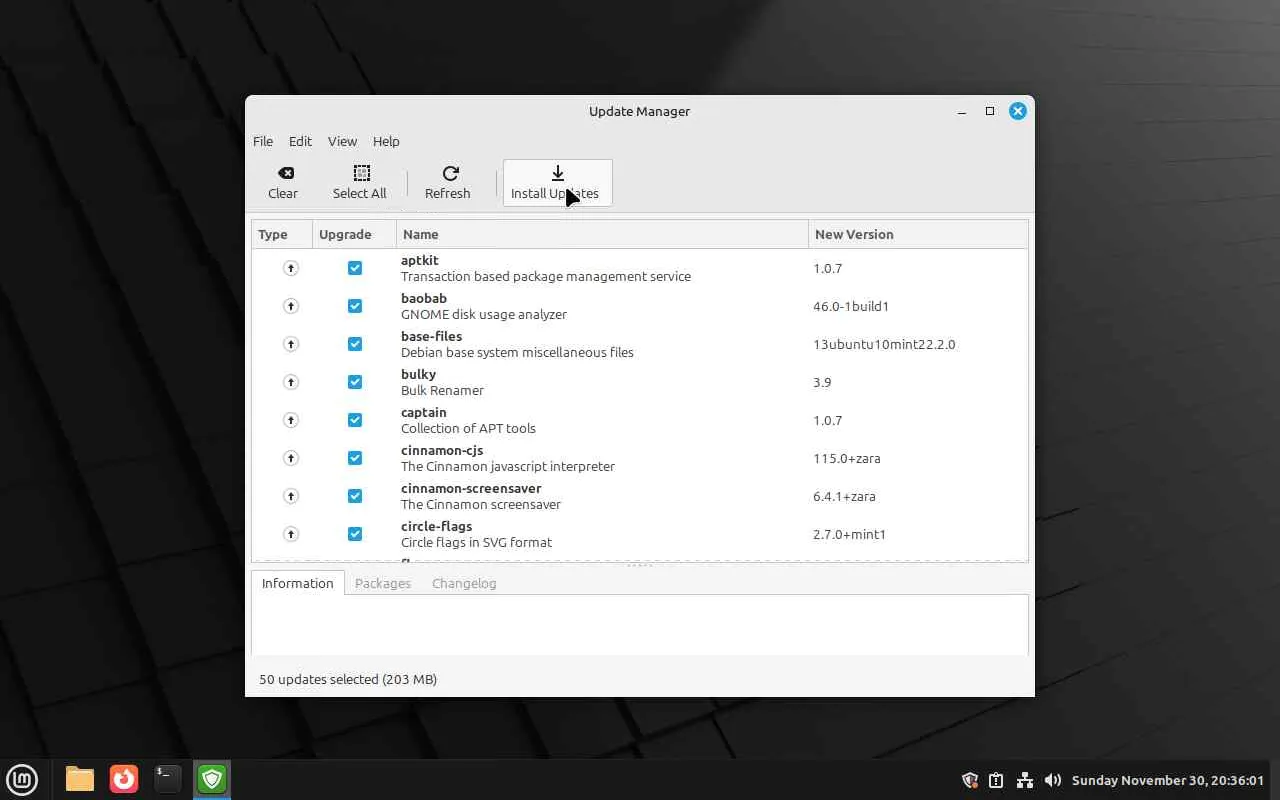
Task: Uncheck the bulky upgrade checkbox
Action: 355,382
